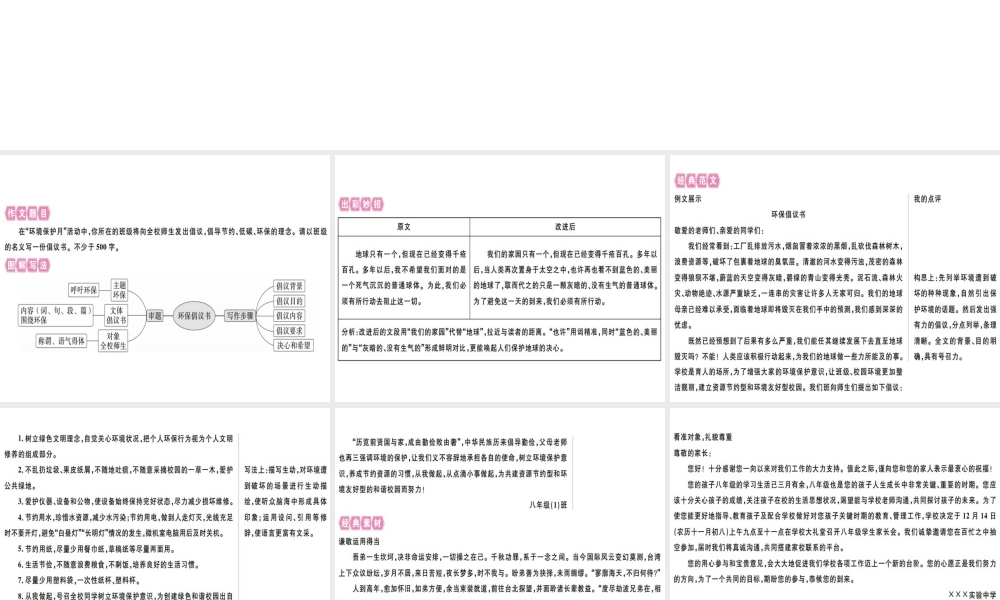This screenshot has width=1000, height=600.
Task: Select the central 环保倡议书 oval in the mind map
Action: click(195, 316)
